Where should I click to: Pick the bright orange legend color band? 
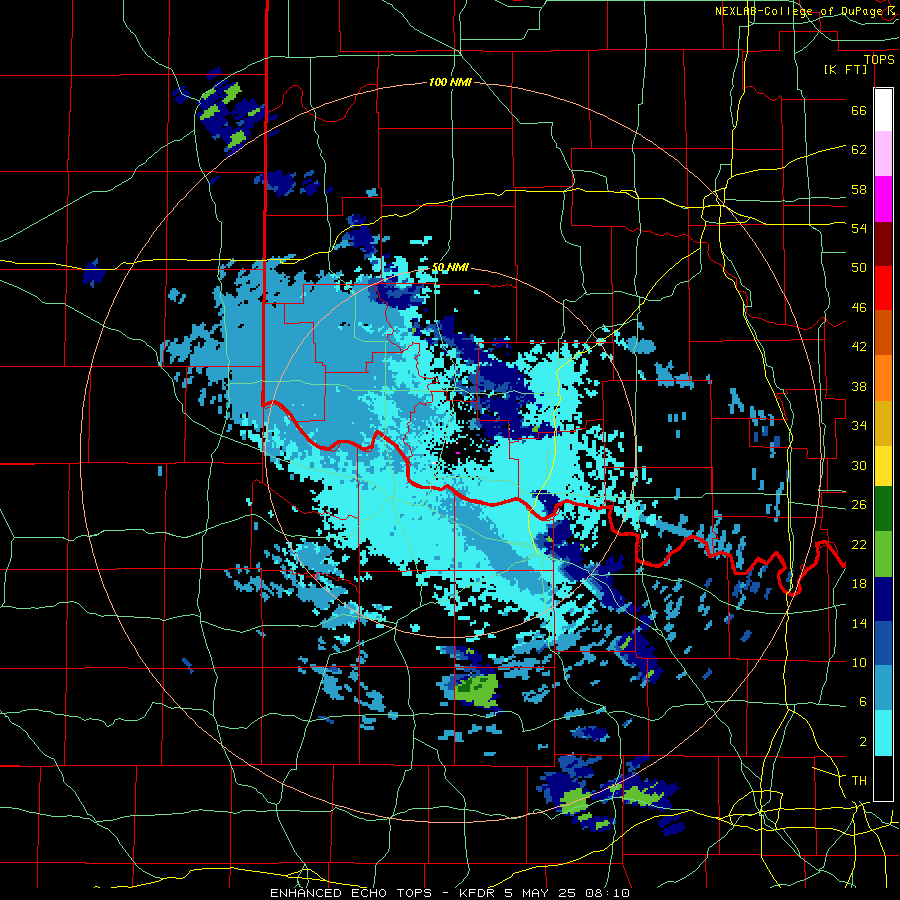tap(883, 378)
